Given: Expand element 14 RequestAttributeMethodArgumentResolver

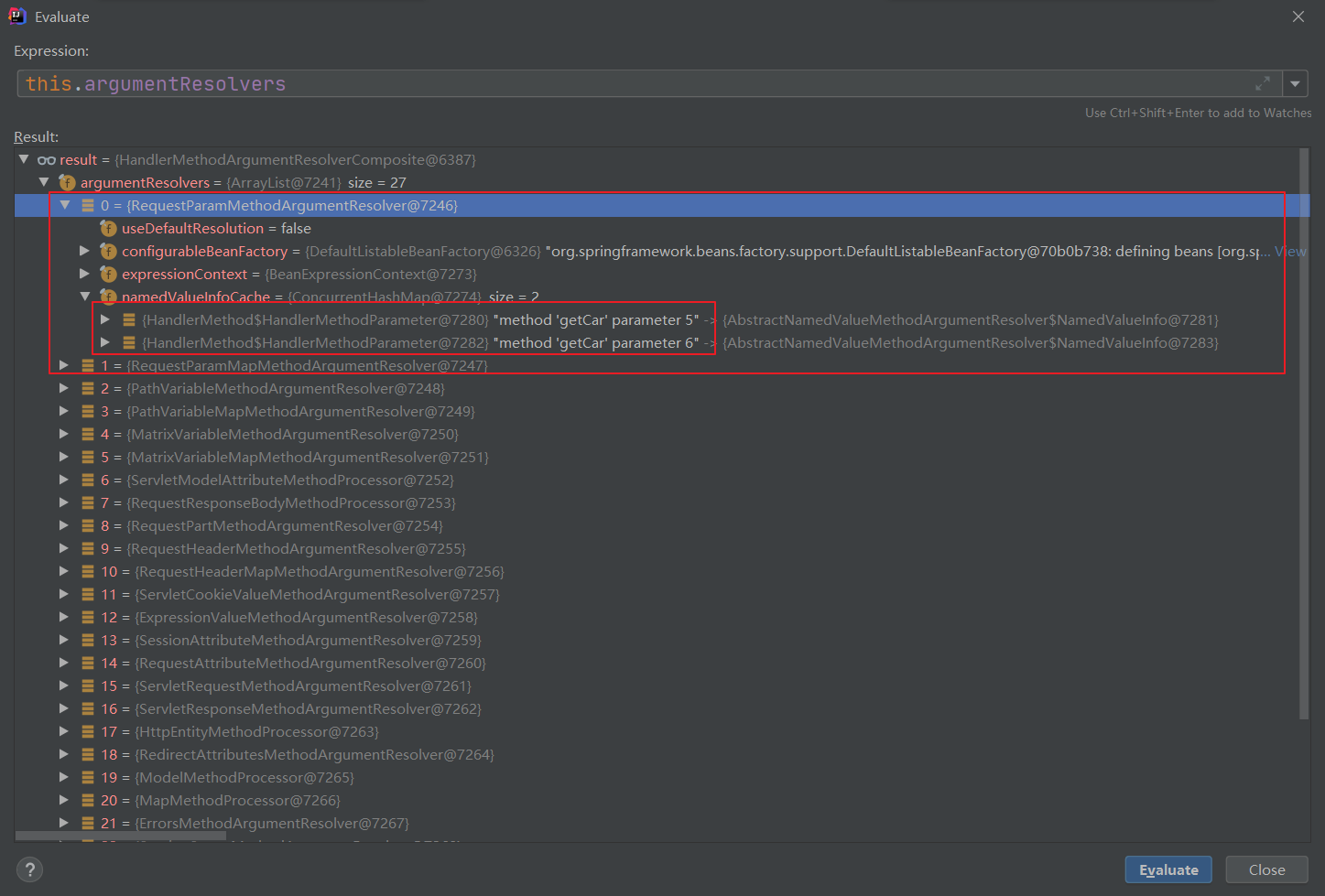Looking at the screenshot, I should (x=64, y=663).
